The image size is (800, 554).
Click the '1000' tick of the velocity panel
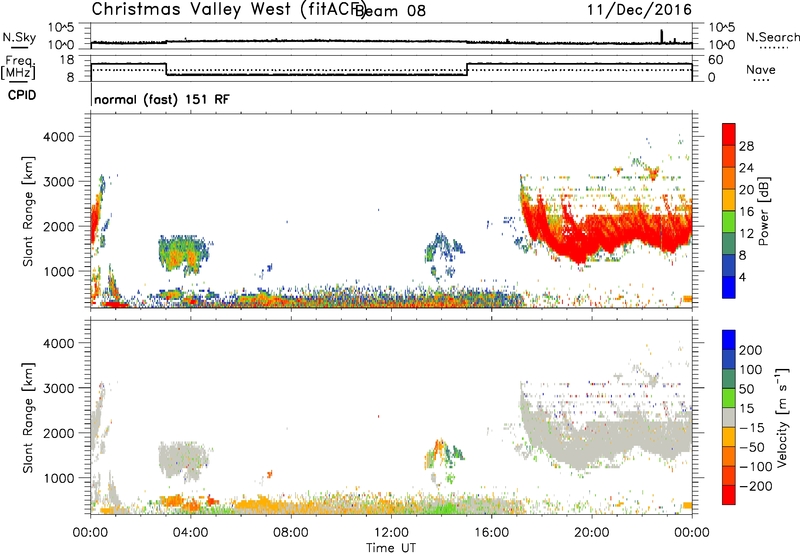tap(58, 478)
